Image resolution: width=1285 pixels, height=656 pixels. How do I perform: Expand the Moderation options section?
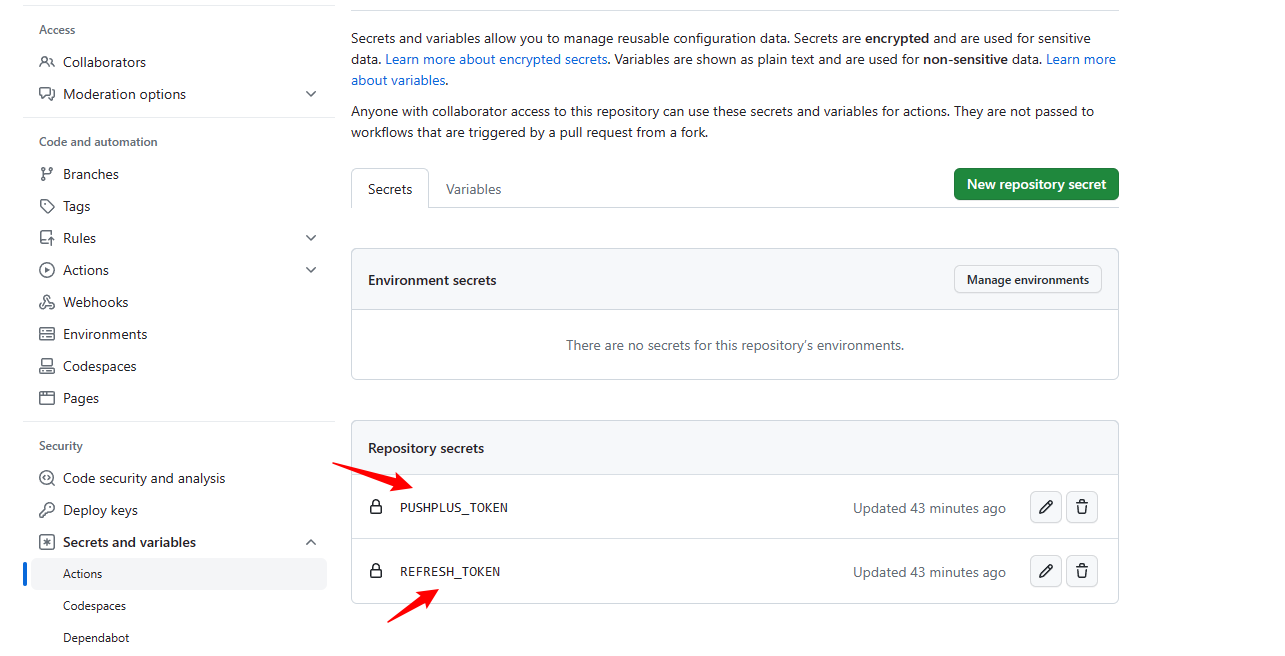coord(311,94)
